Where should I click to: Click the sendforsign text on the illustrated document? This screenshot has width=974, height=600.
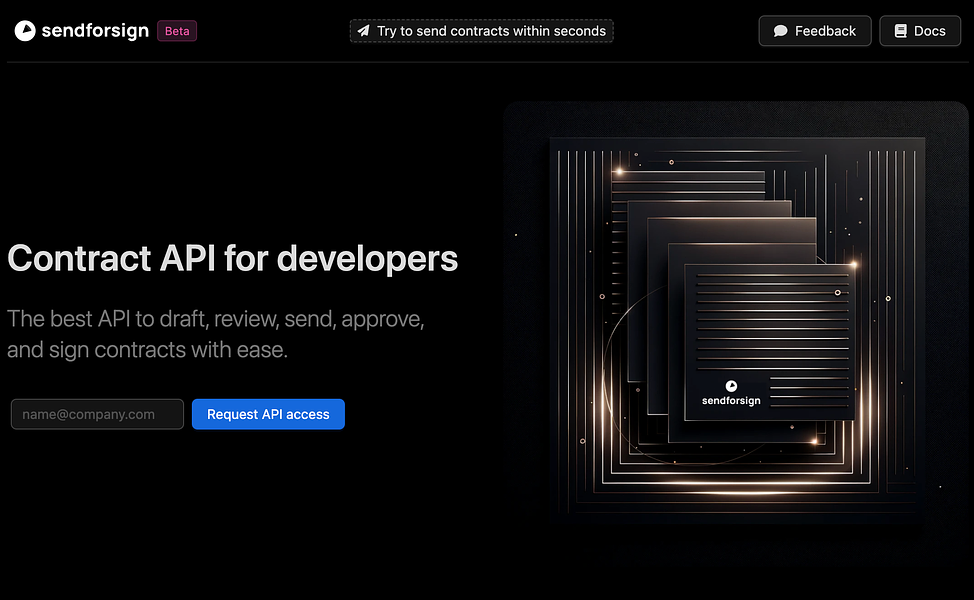[731, 401]
